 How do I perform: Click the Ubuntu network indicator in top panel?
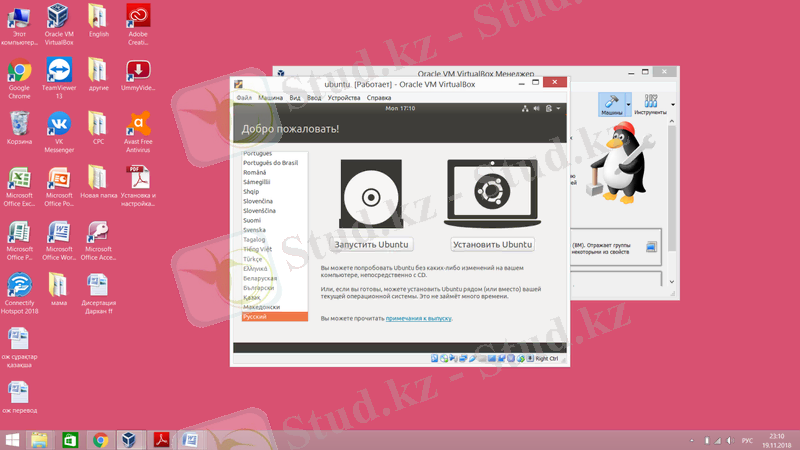[524, 108]
